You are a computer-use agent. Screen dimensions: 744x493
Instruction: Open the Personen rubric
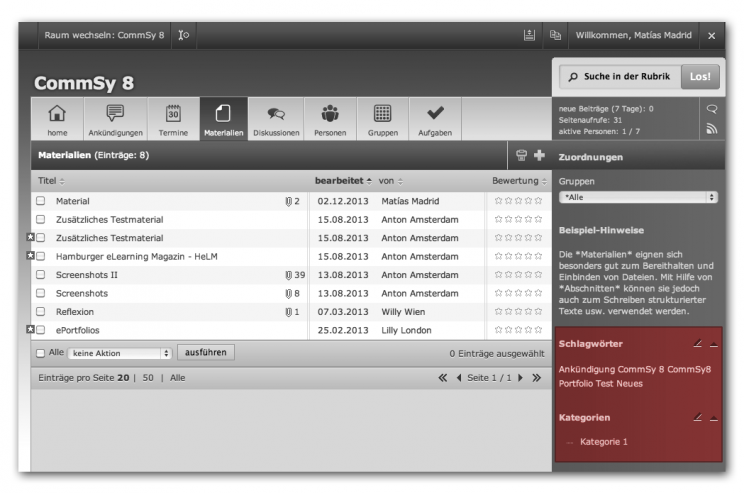[x=330, y=119]
